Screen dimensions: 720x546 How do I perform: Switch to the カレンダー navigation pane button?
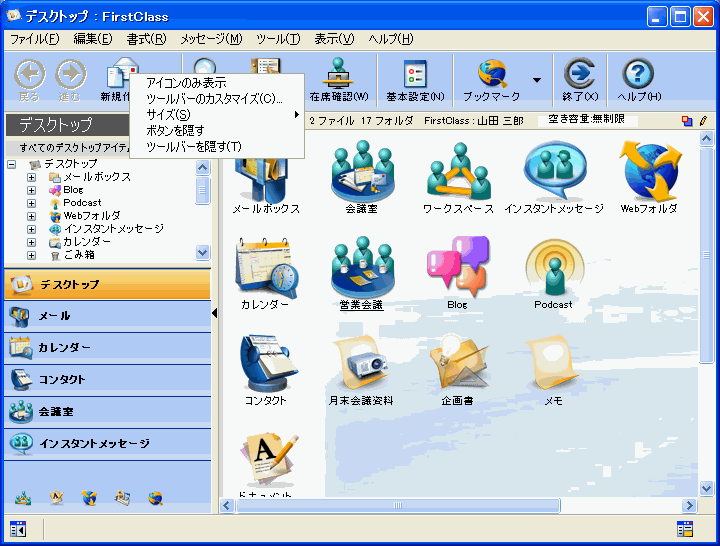click(x=105, y=347)
